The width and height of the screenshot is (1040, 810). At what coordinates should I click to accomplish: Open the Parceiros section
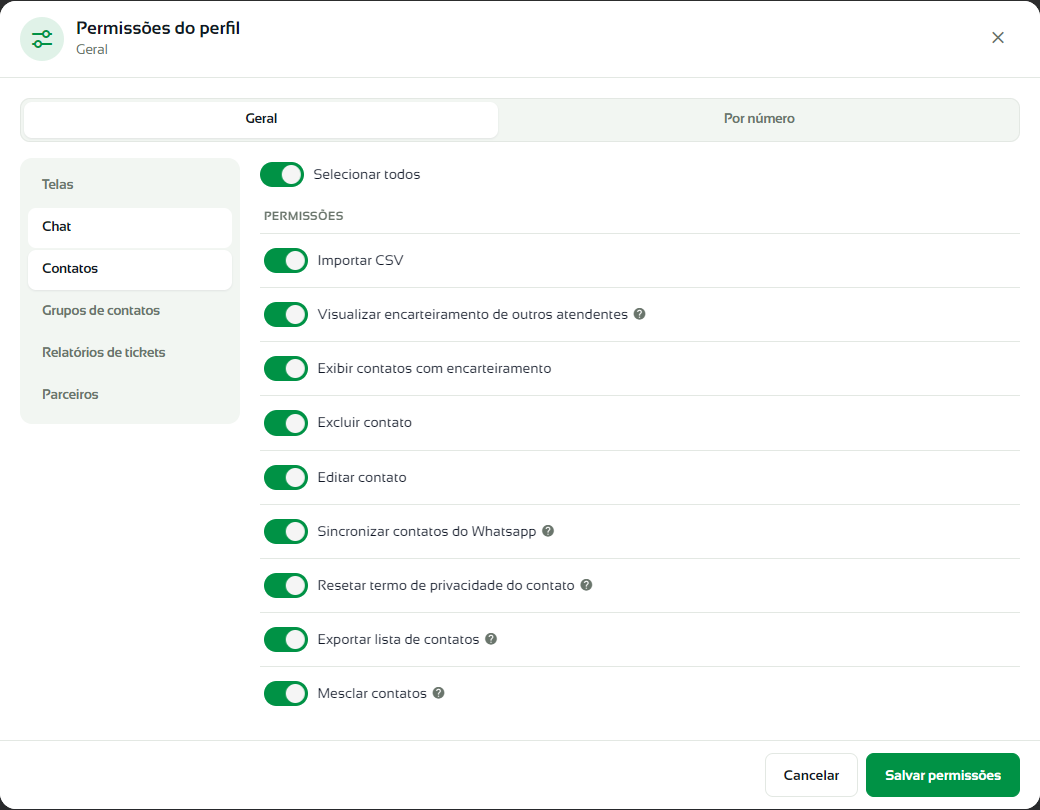coord(130,394)
